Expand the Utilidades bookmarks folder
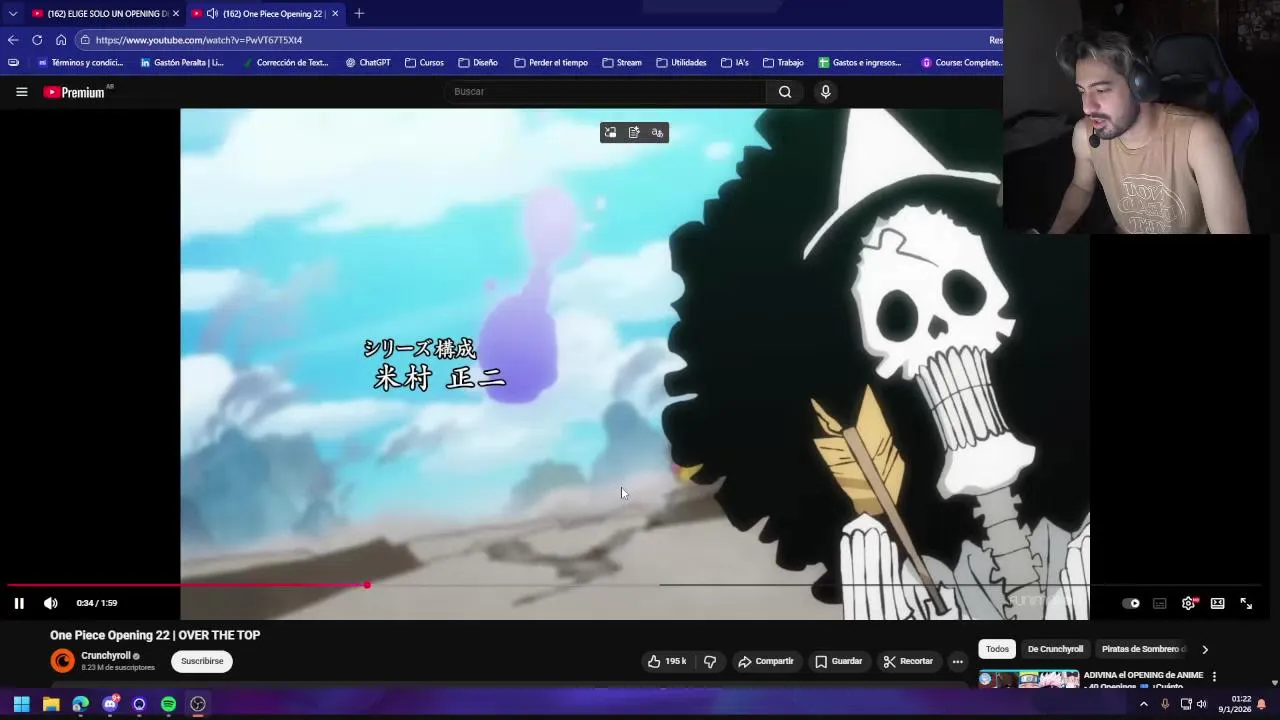Image resolution: width=1280 pixels, height=720 pixels. (x=682, y=63)
